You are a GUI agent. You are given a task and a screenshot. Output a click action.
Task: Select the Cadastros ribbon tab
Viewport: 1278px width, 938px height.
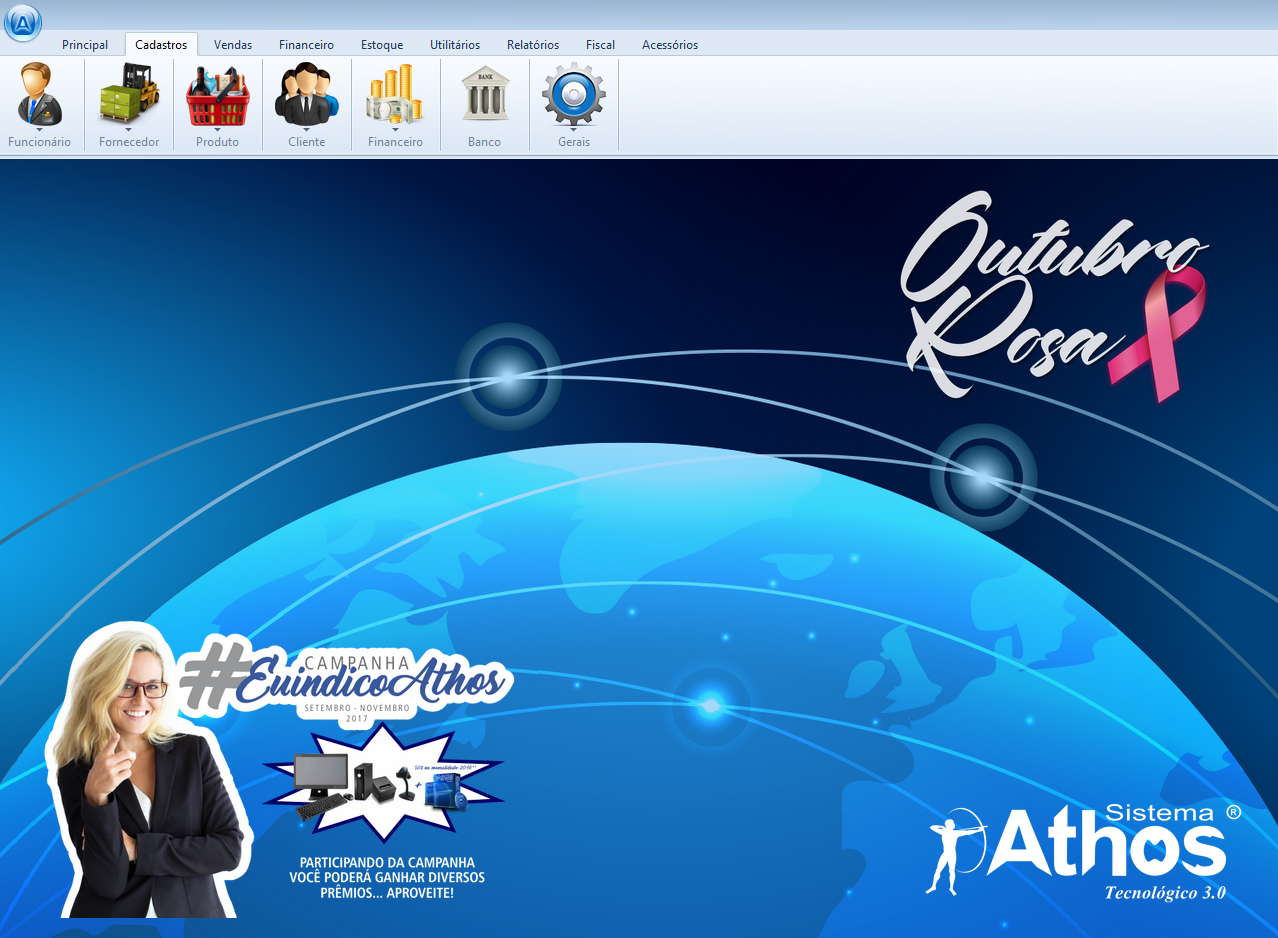click(x=161, y=45)
